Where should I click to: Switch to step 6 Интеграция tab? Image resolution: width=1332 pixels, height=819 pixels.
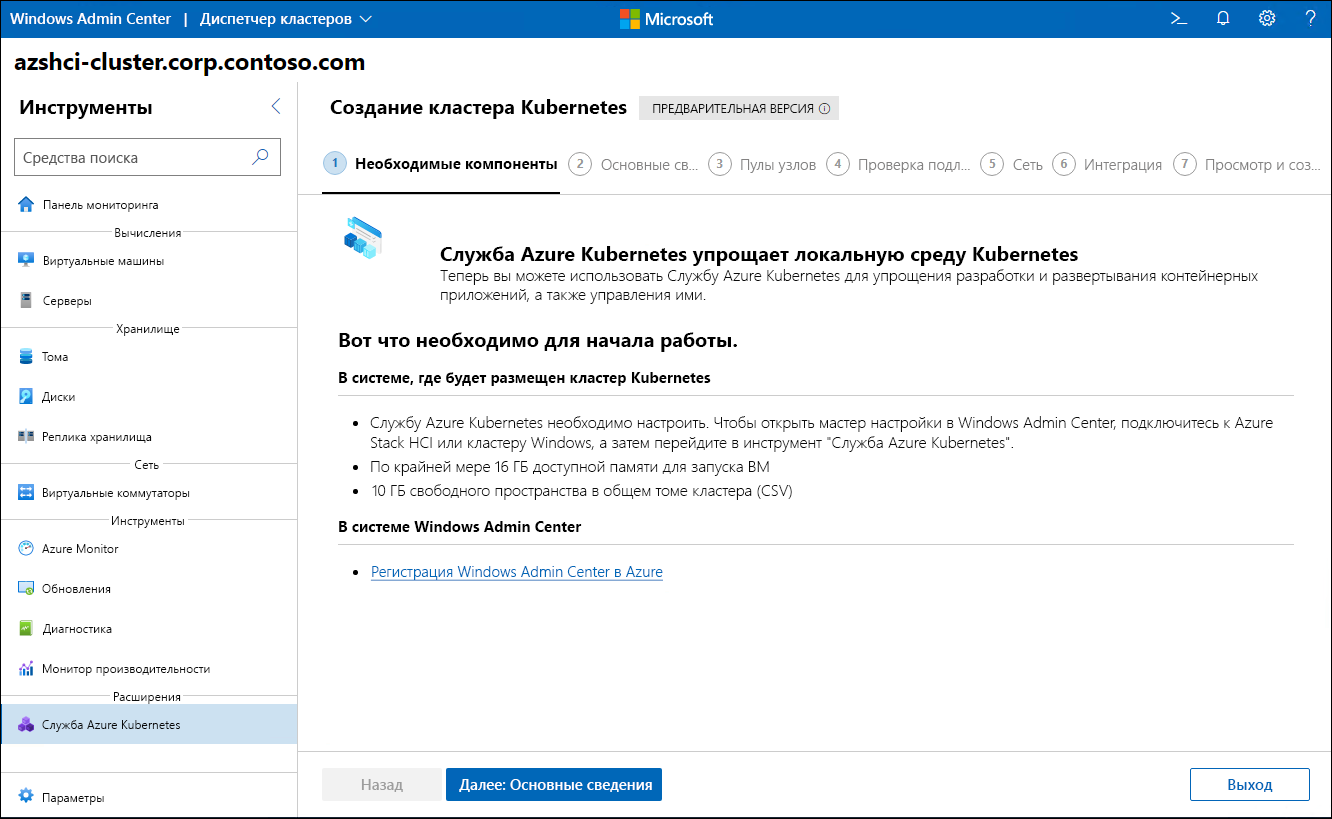(1107, 164)
